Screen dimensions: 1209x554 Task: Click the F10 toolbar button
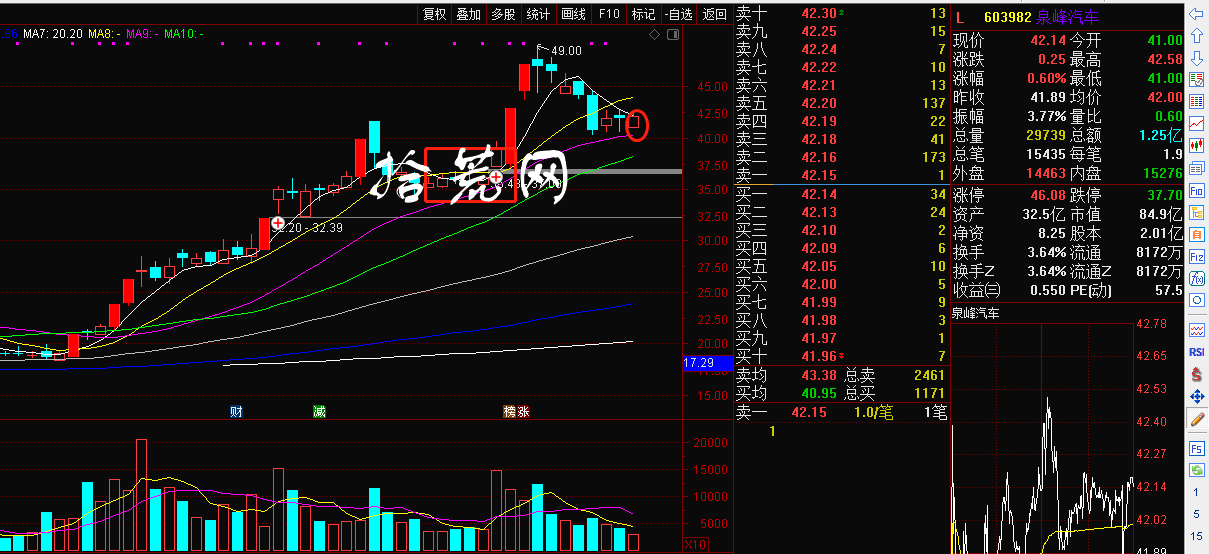[x=609, y=14]
